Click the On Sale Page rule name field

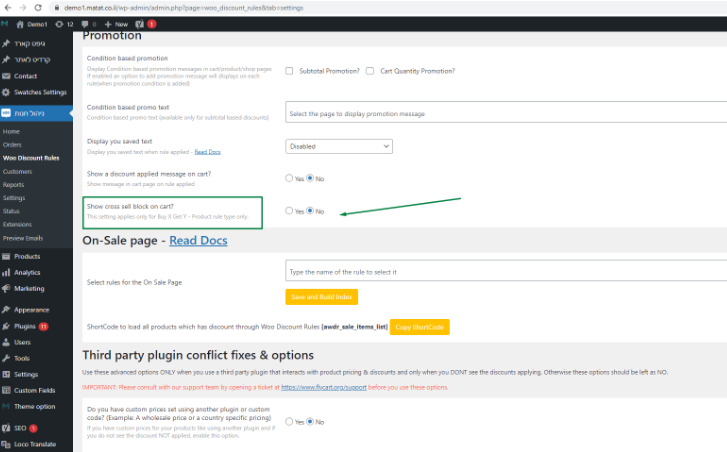(x=505, y=272)
